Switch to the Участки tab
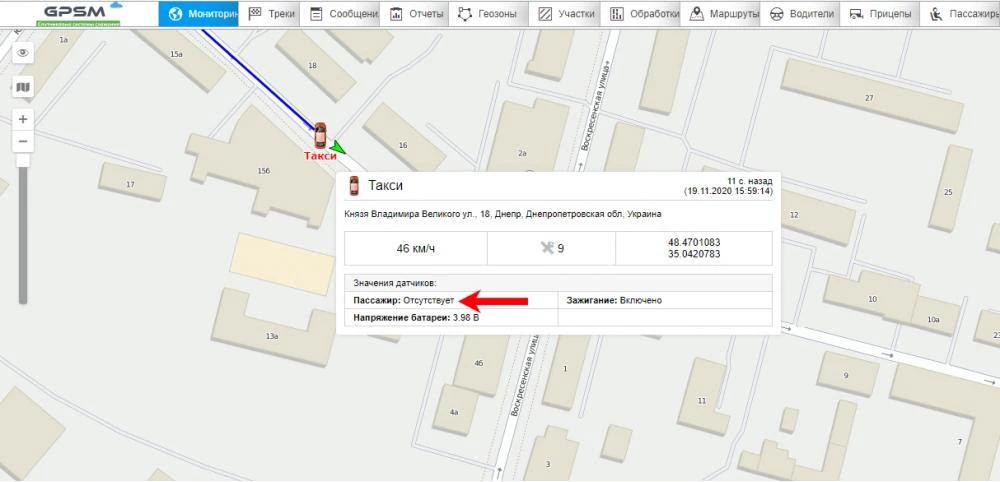This screenshot has width=1000, height=482. pos(566,13)
